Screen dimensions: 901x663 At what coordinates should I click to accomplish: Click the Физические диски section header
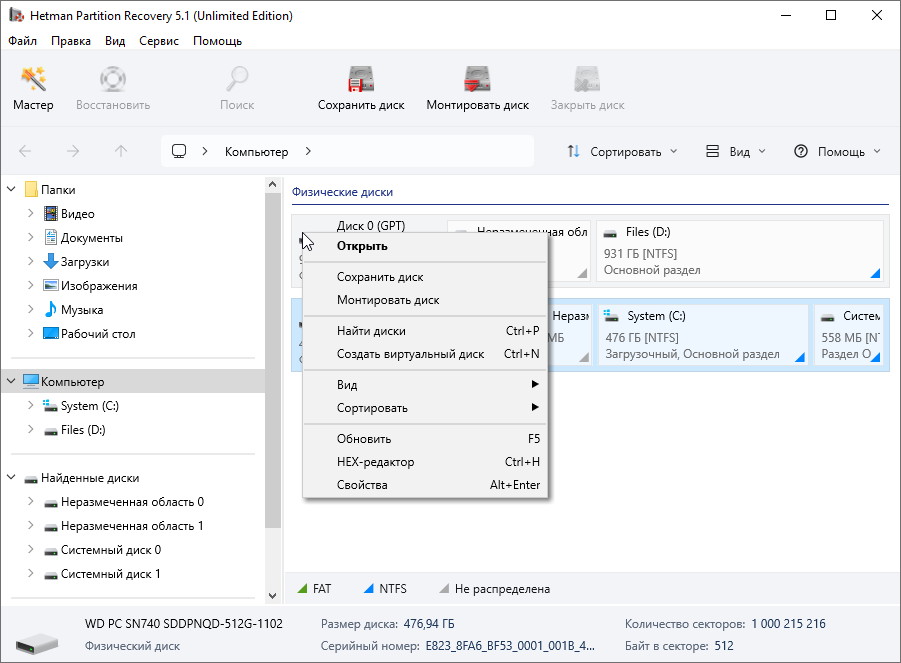(x=342, y=192)
